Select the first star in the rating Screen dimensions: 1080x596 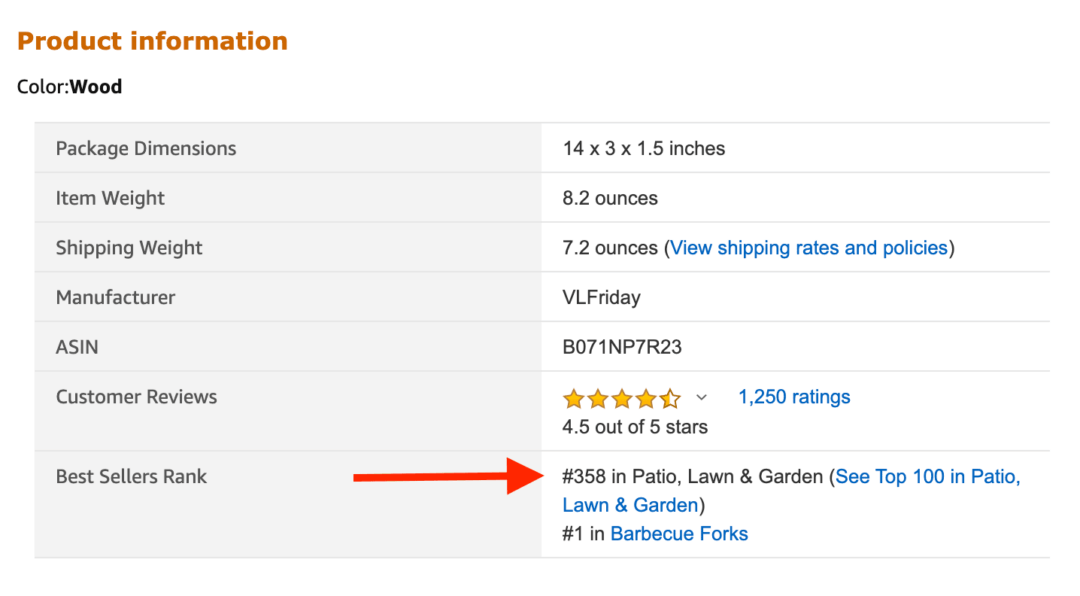coord(573,397)
